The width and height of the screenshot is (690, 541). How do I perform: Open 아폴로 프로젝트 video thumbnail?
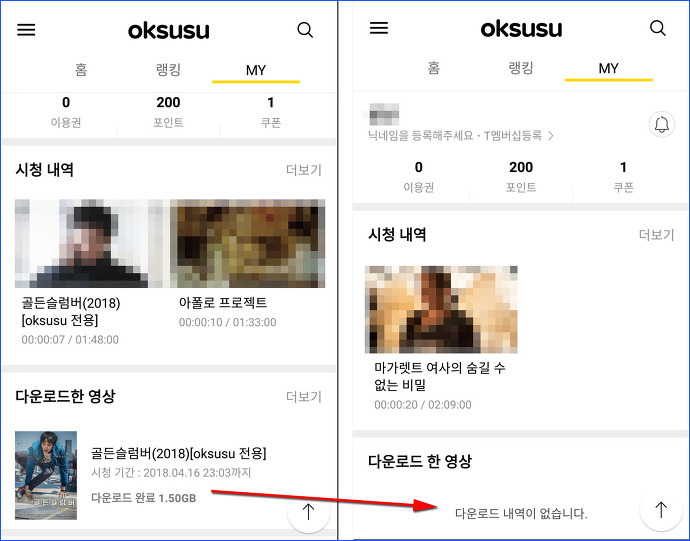coord(248,243)
